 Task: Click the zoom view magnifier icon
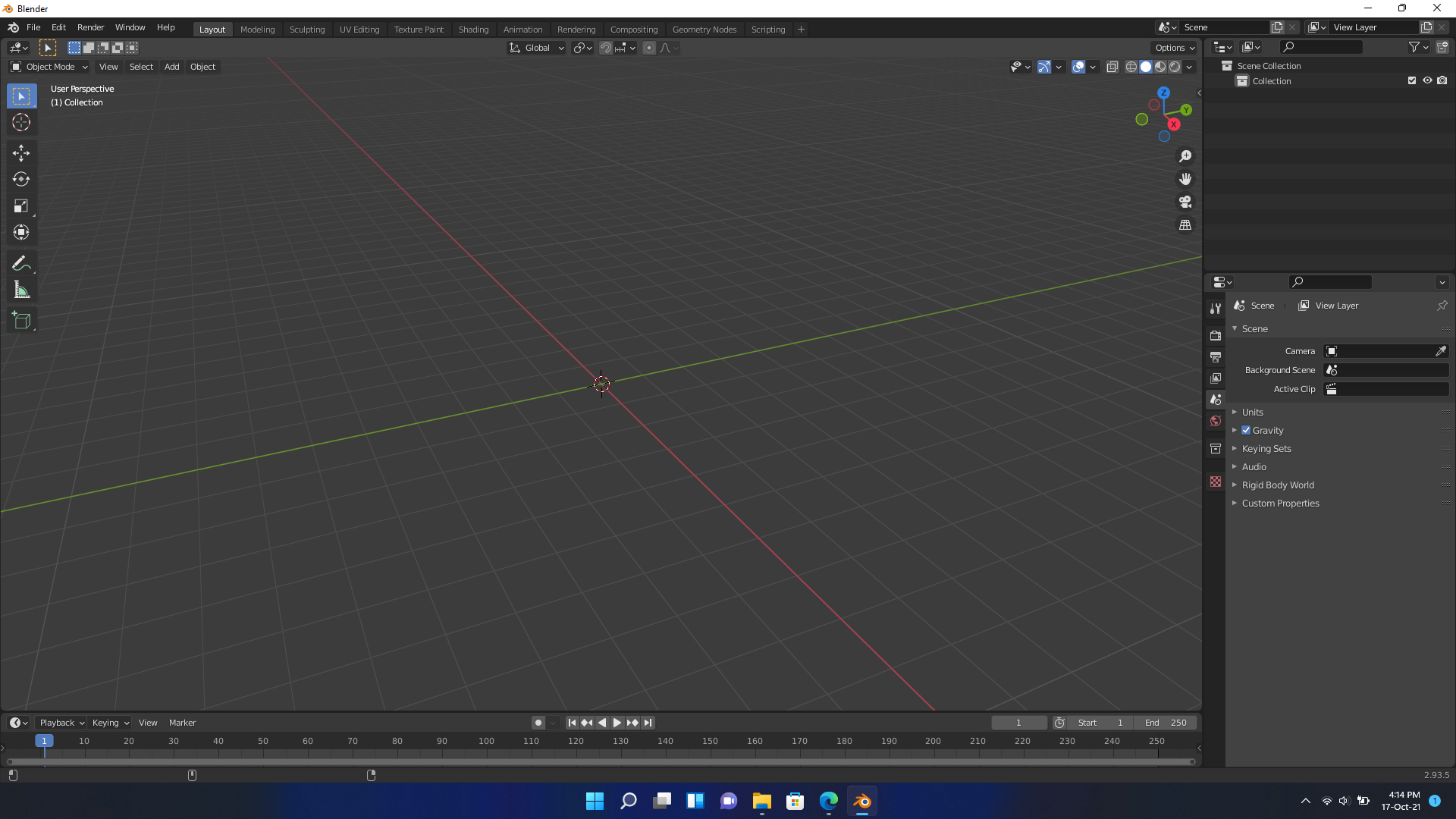1185,156
